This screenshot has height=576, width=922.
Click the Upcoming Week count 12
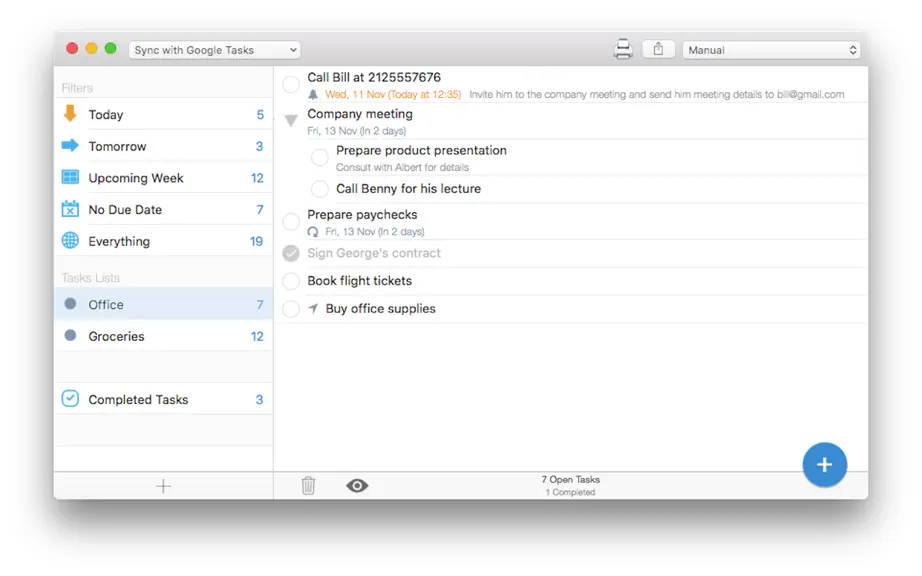click(257, 178)
